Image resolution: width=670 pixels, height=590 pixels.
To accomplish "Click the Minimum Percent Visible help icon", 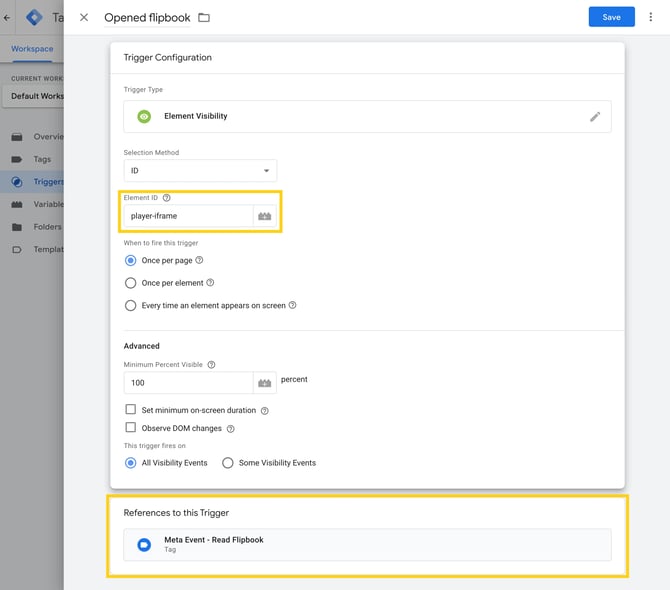I will click(x=211, y=364).
